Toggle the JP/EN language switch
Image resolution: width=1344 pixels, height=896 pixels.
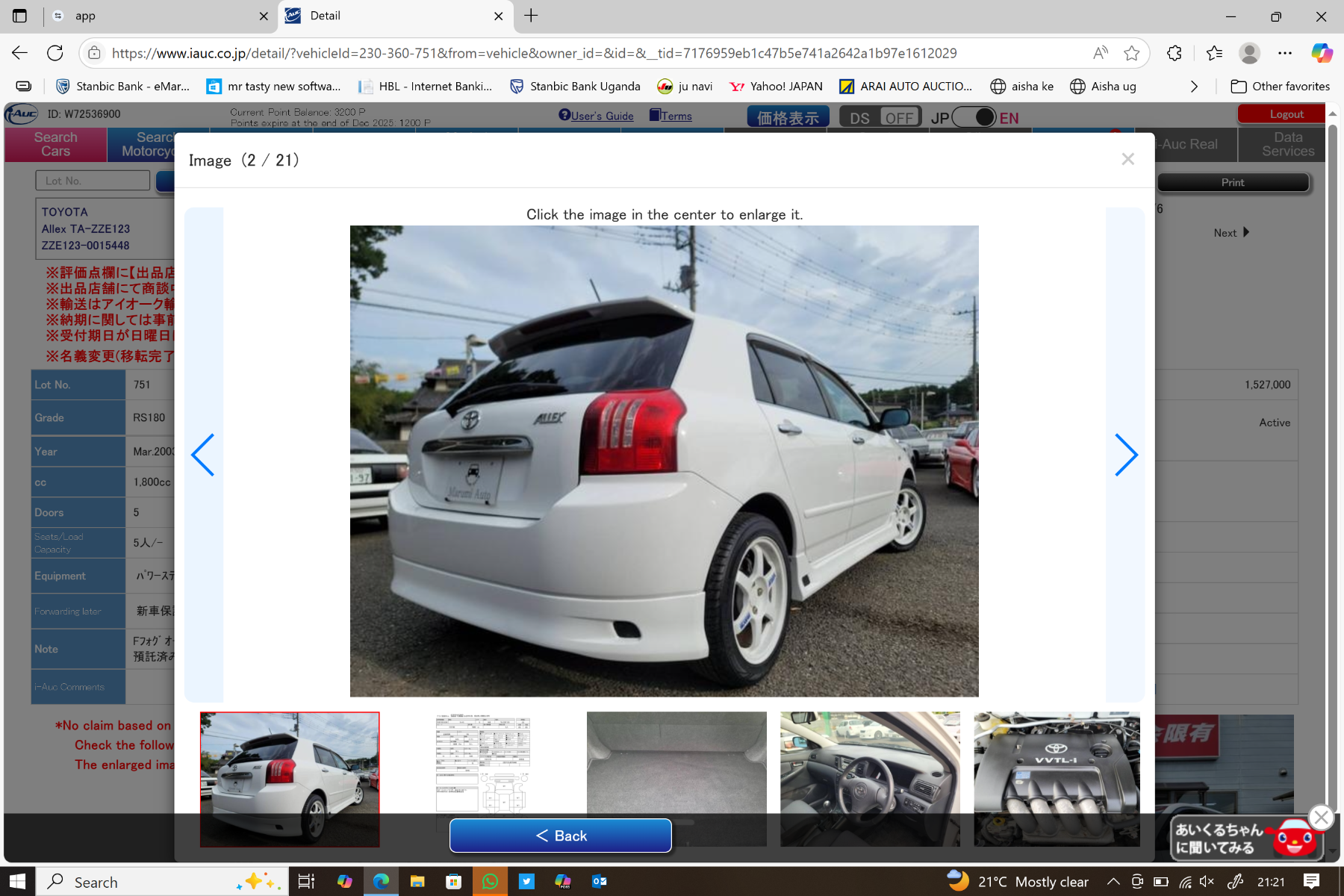pyautogui.click(x=974, y=117)
